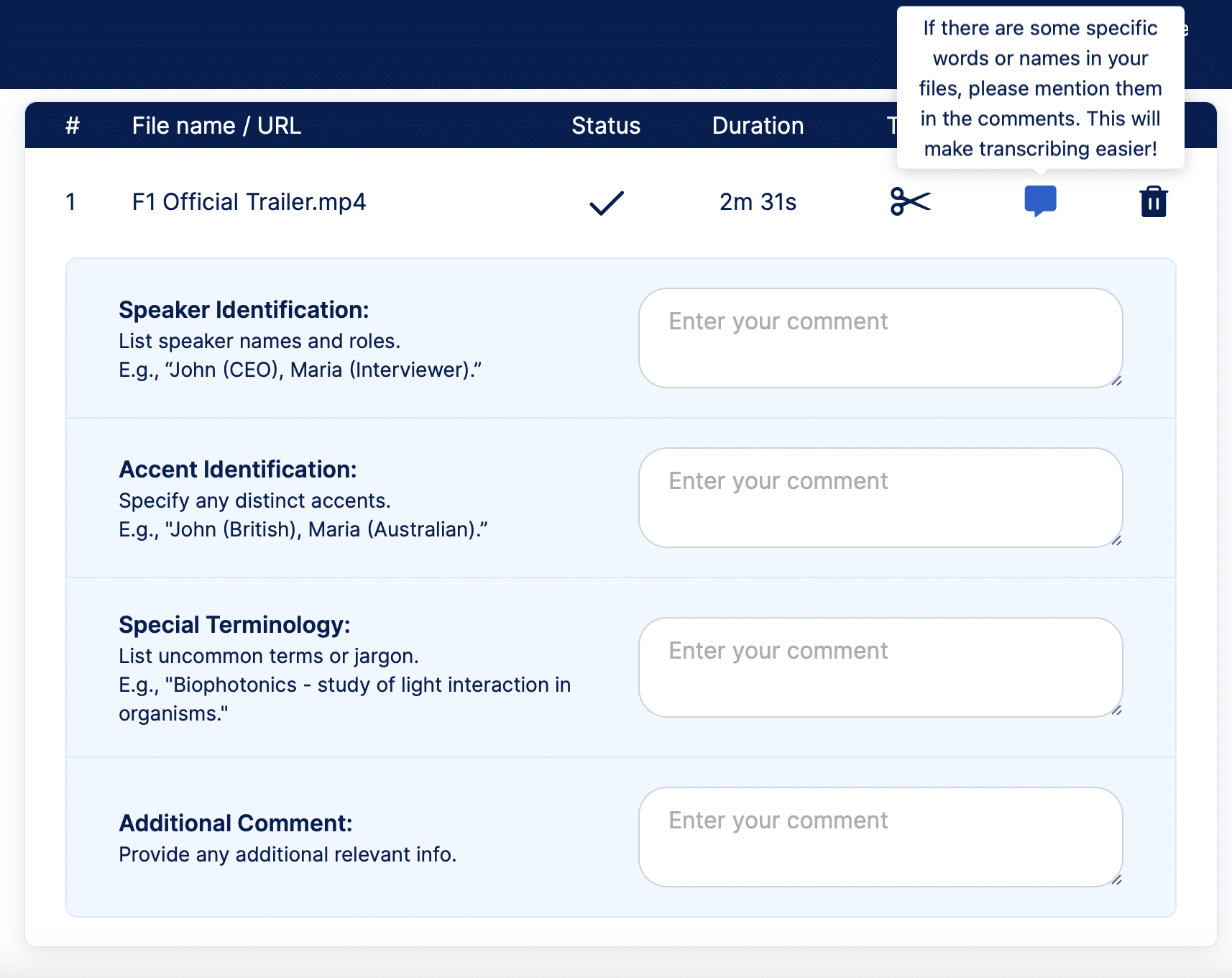Click the row number 1
Image resolution: width=1232 pixels, height=978 pixels.
click(x=70, y=202)
